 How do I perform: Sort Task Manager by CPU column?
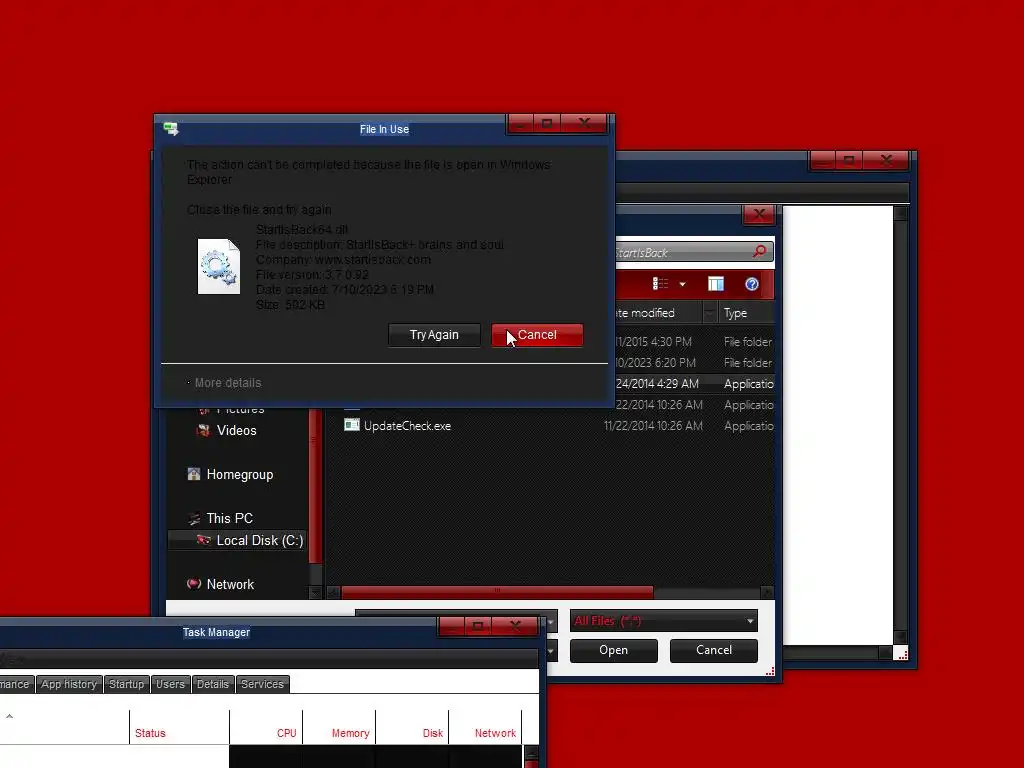[x=266, y=727]
